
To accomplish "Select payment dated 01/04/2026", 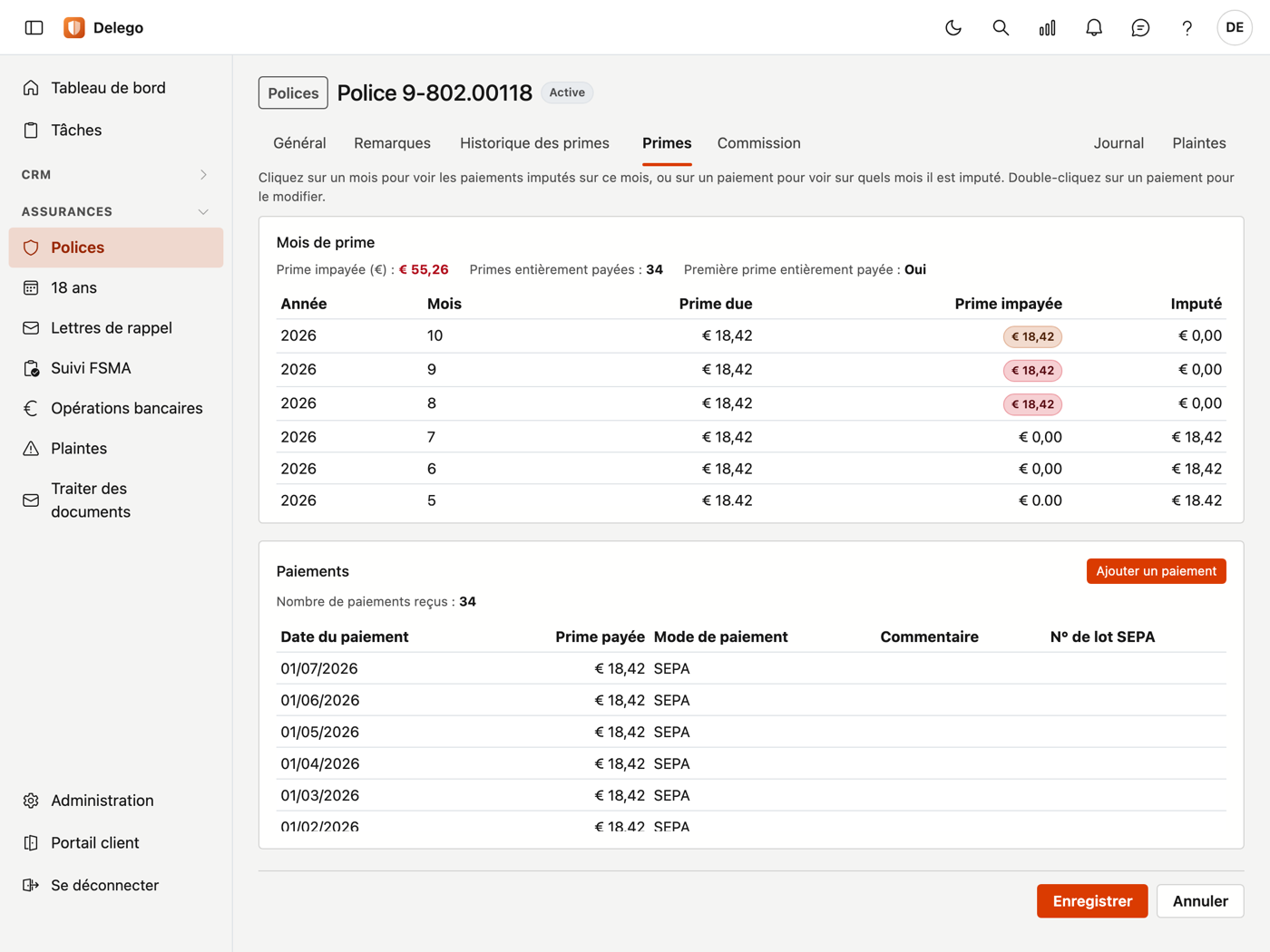I will click(751, 764).
